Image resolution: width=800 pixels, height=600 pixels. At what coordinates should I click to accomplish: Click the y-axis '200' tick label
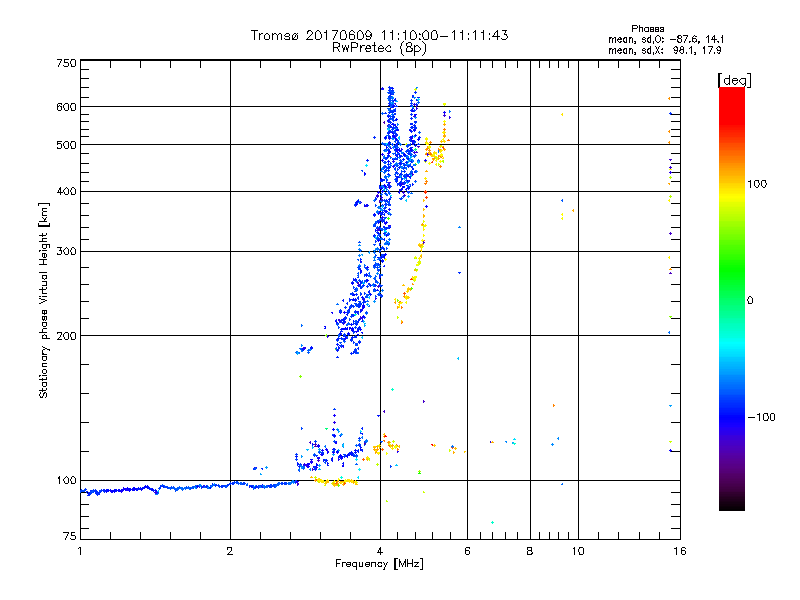pos(66,336)
